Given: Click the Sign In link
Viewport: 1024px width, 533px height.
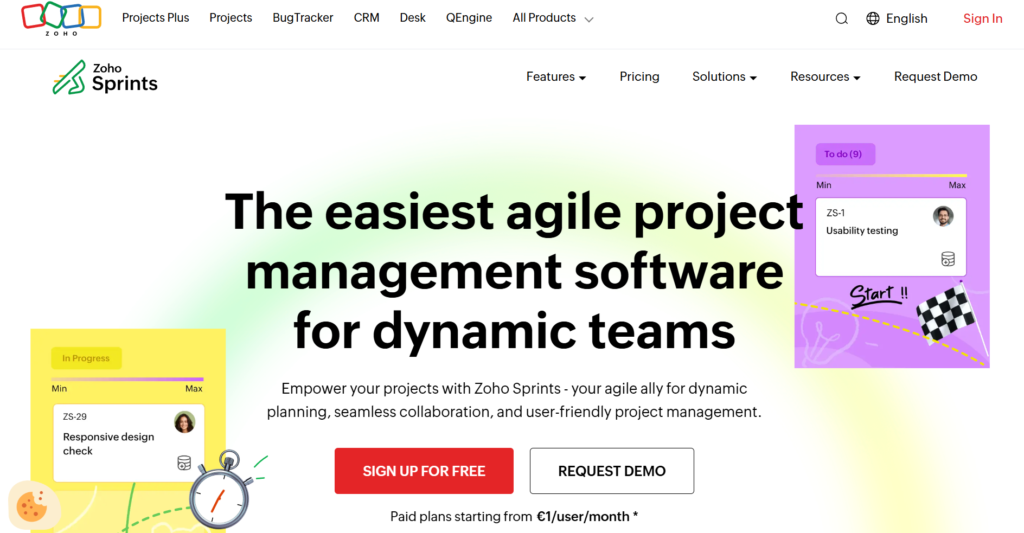Looking at the screenshot, I should pos(982,18).
